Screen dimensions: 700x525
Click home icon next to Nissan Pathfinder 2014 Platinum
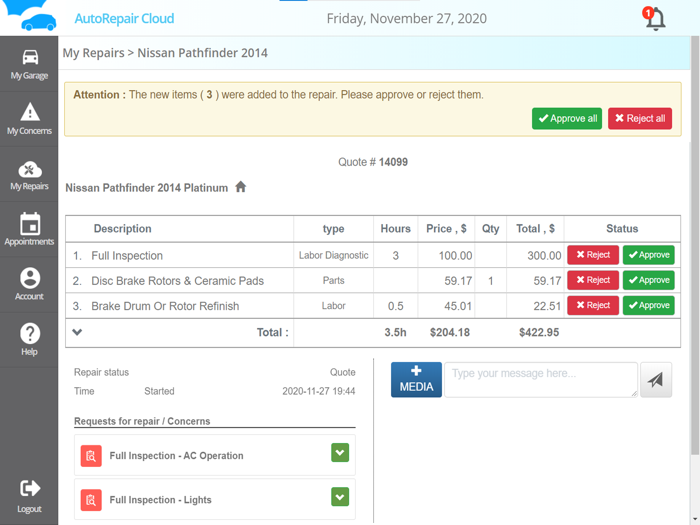[241, 187]
